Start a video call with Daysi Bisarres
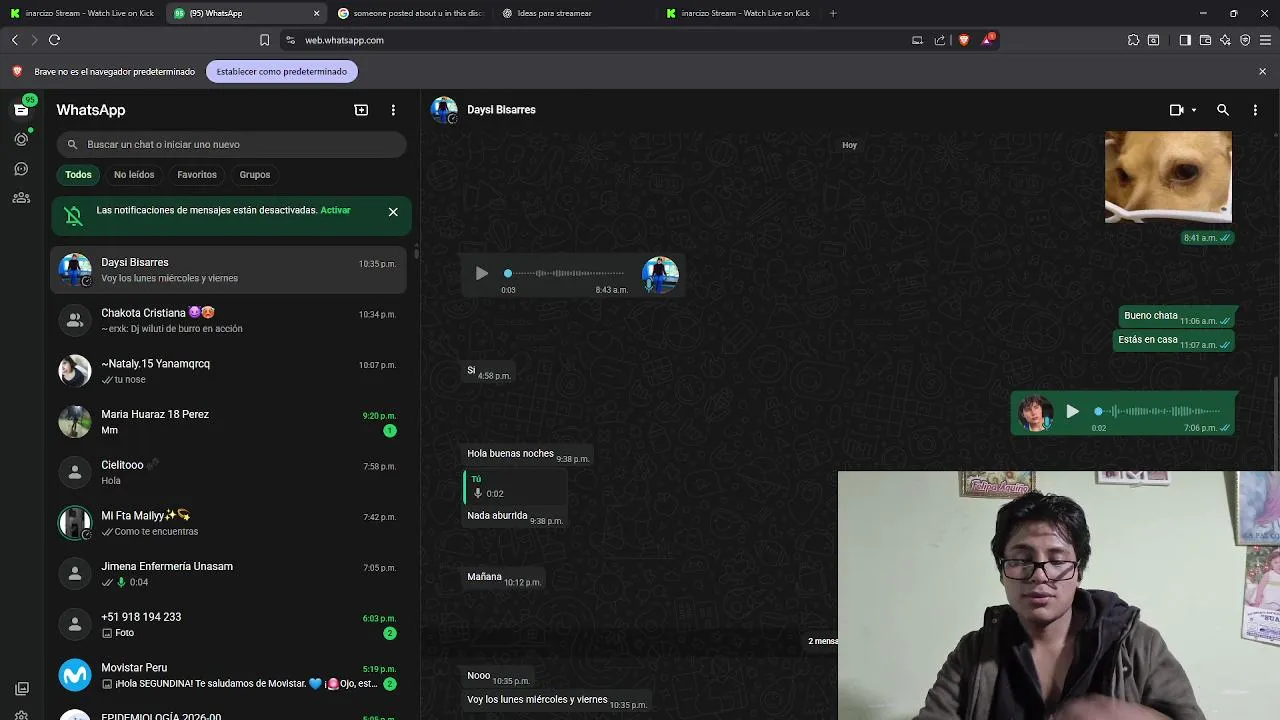Image resolution: width=1280 pixels, height=720 pixels. (1177, 110)
